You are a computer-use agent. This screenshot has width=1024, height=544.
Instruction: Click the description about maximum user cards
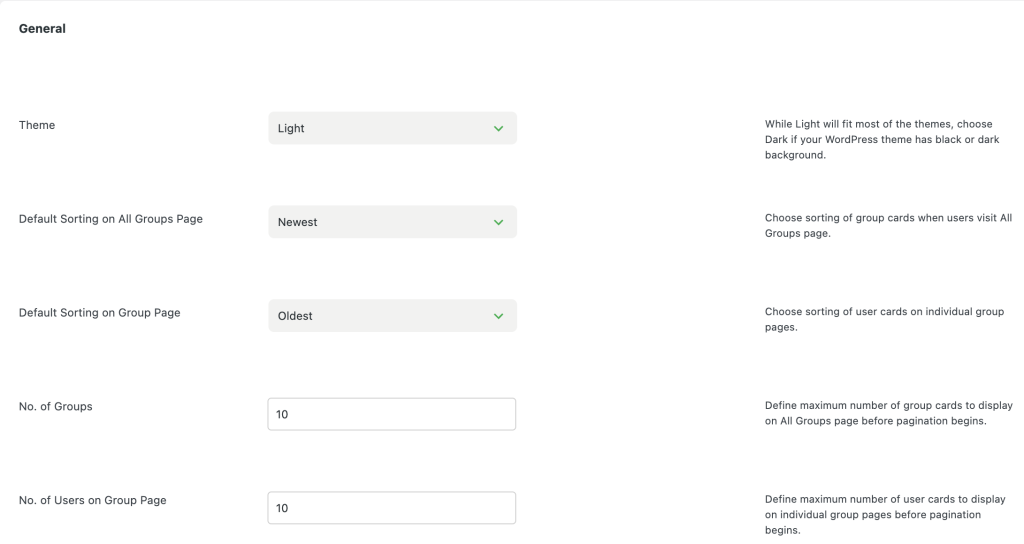tap(886, 514)
